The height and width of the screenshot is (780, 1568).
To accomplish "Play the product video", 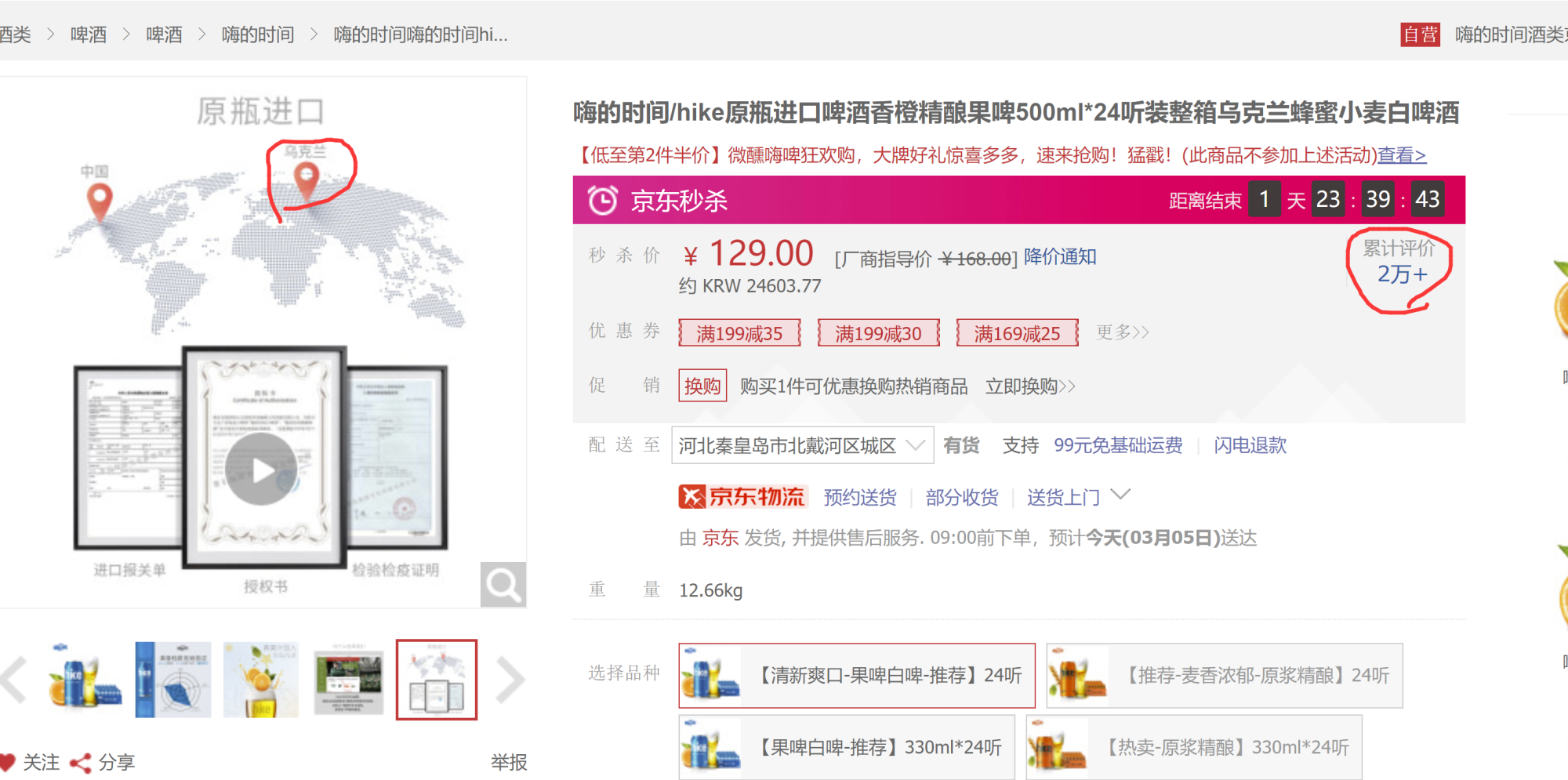I will click(x=261, y=469).
